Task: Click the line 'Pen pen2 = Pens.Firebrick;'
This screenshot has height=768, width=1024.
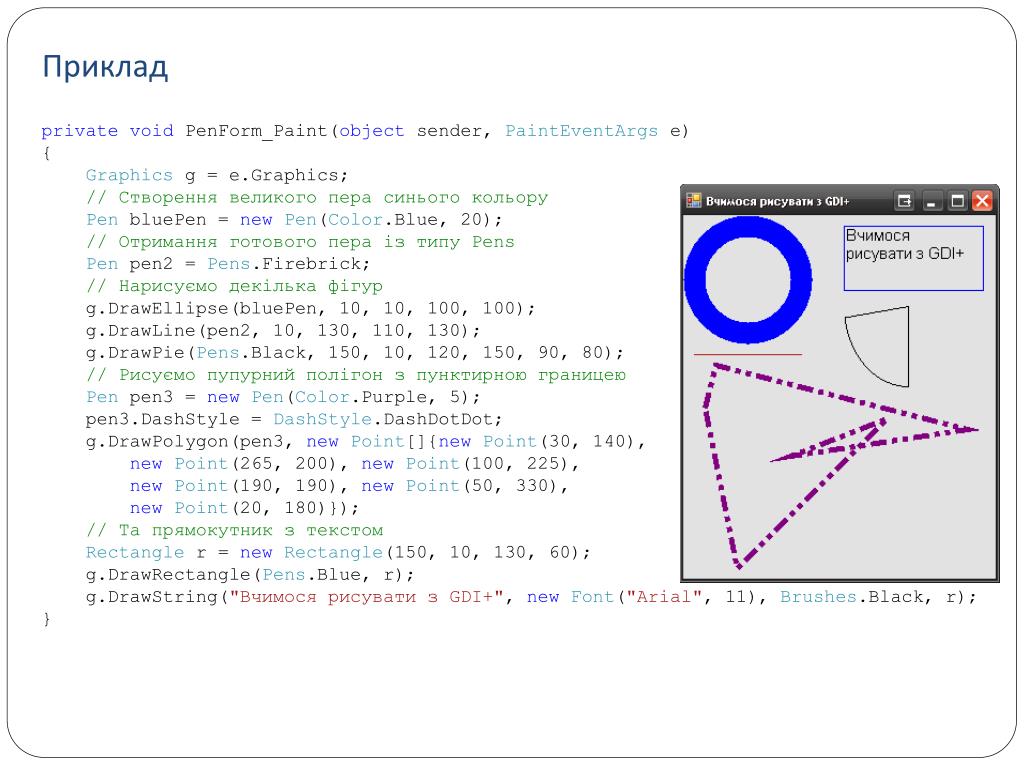Action: click(x=228, y=264)
